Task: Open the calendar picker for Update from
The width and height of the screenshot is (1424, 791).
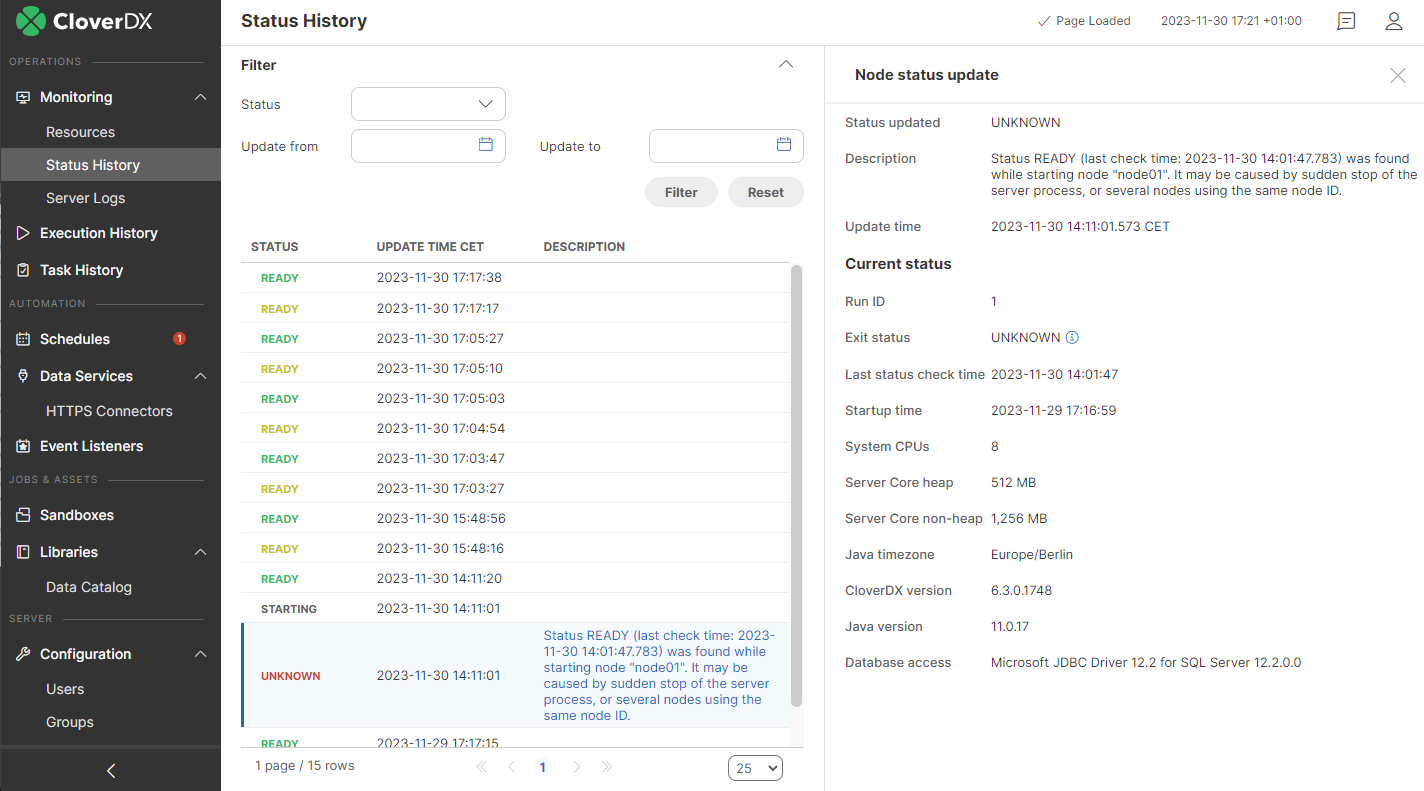Action: [486, 145]
